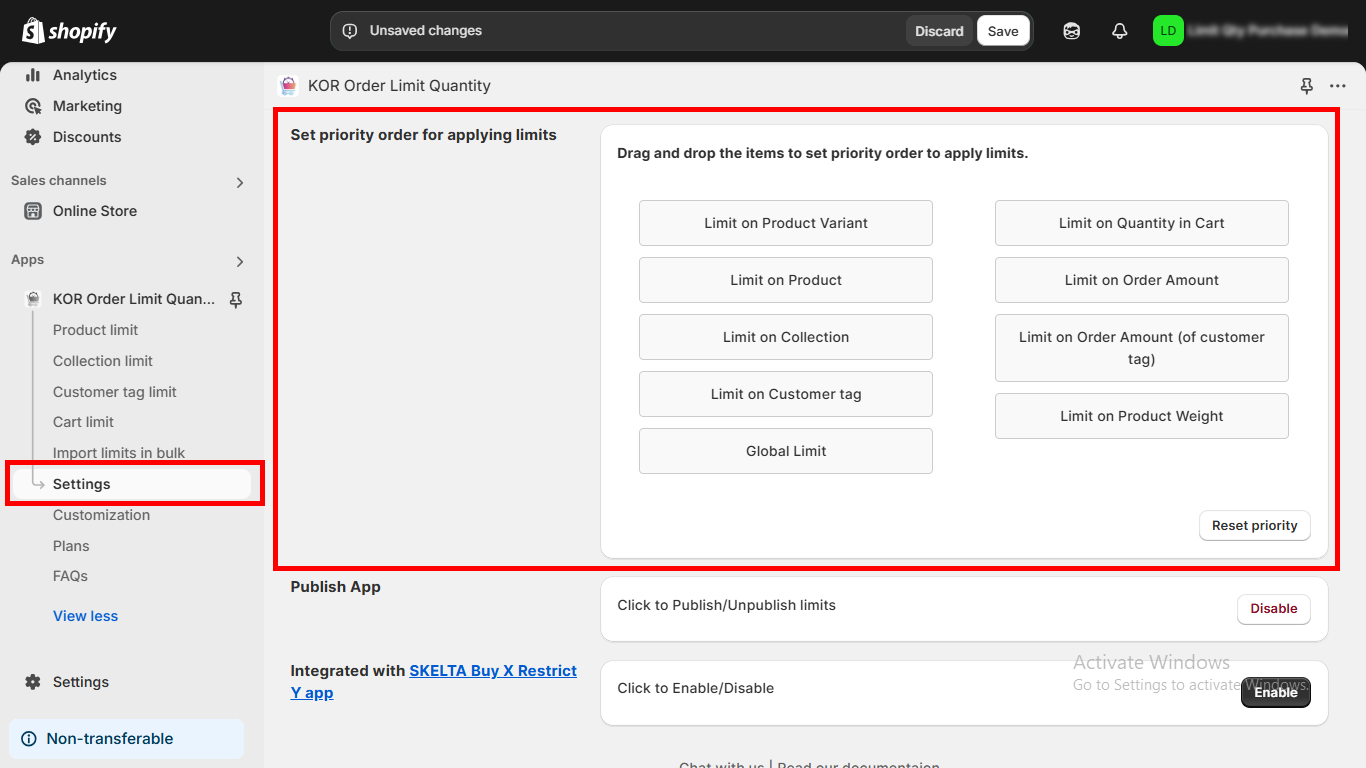The height and width of the screenshot is (768, 1366).
Task: Open SKELTA Buy X Restrict Y link
Action: point(492,671)
